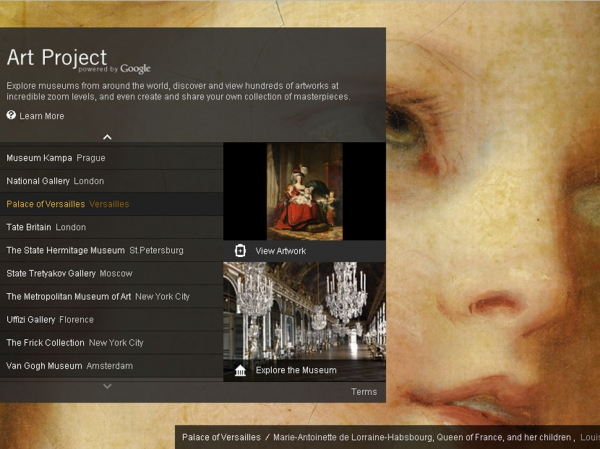
Task: Pick The State Hermitage Museum St.Petersburg
Action: [x=95, y=250]
